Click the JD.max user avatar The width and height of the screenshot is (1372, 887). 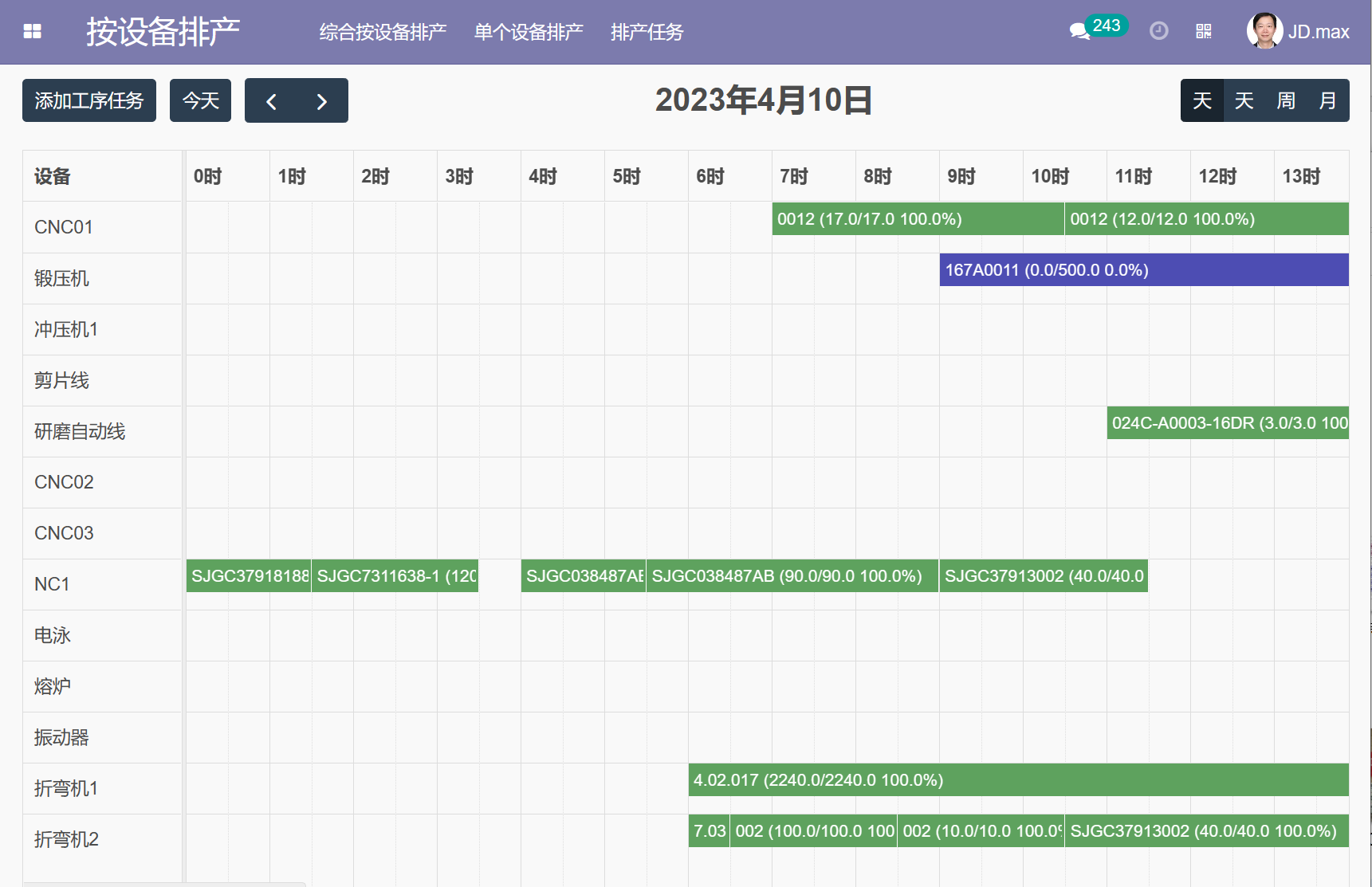(x=1264, y=31)
